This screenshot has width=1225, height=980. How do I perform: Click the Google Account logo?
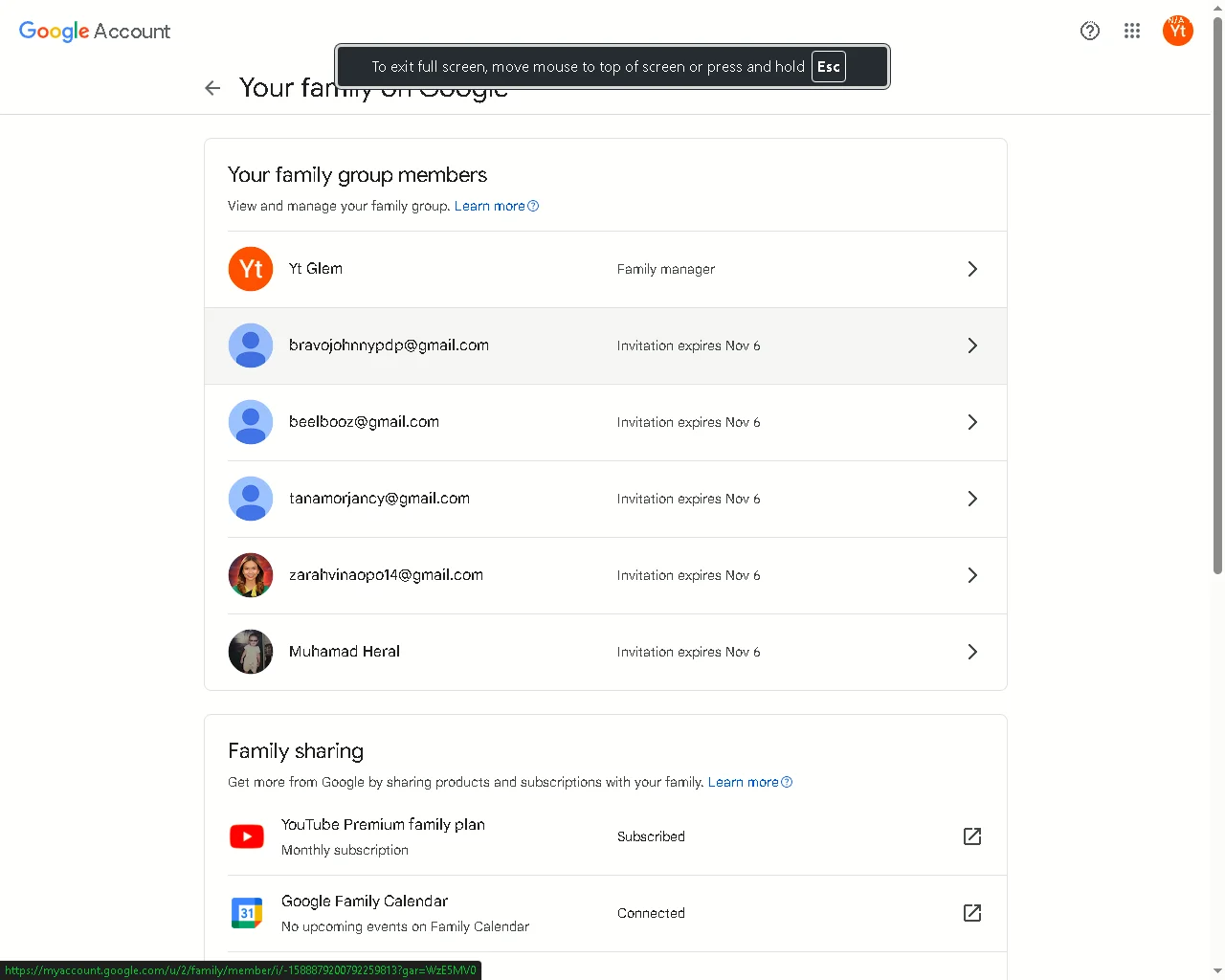coord(95,32)
